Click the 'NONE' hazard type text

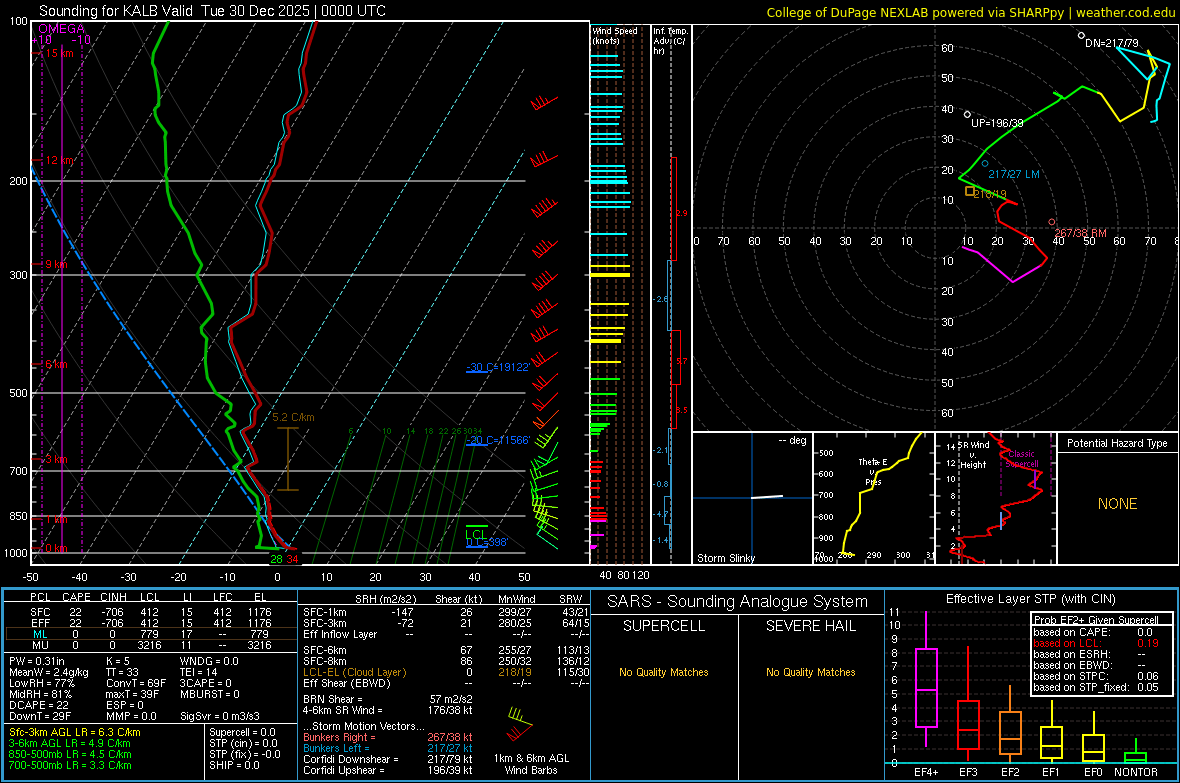pyautogui.click(x=1118, y=504)
